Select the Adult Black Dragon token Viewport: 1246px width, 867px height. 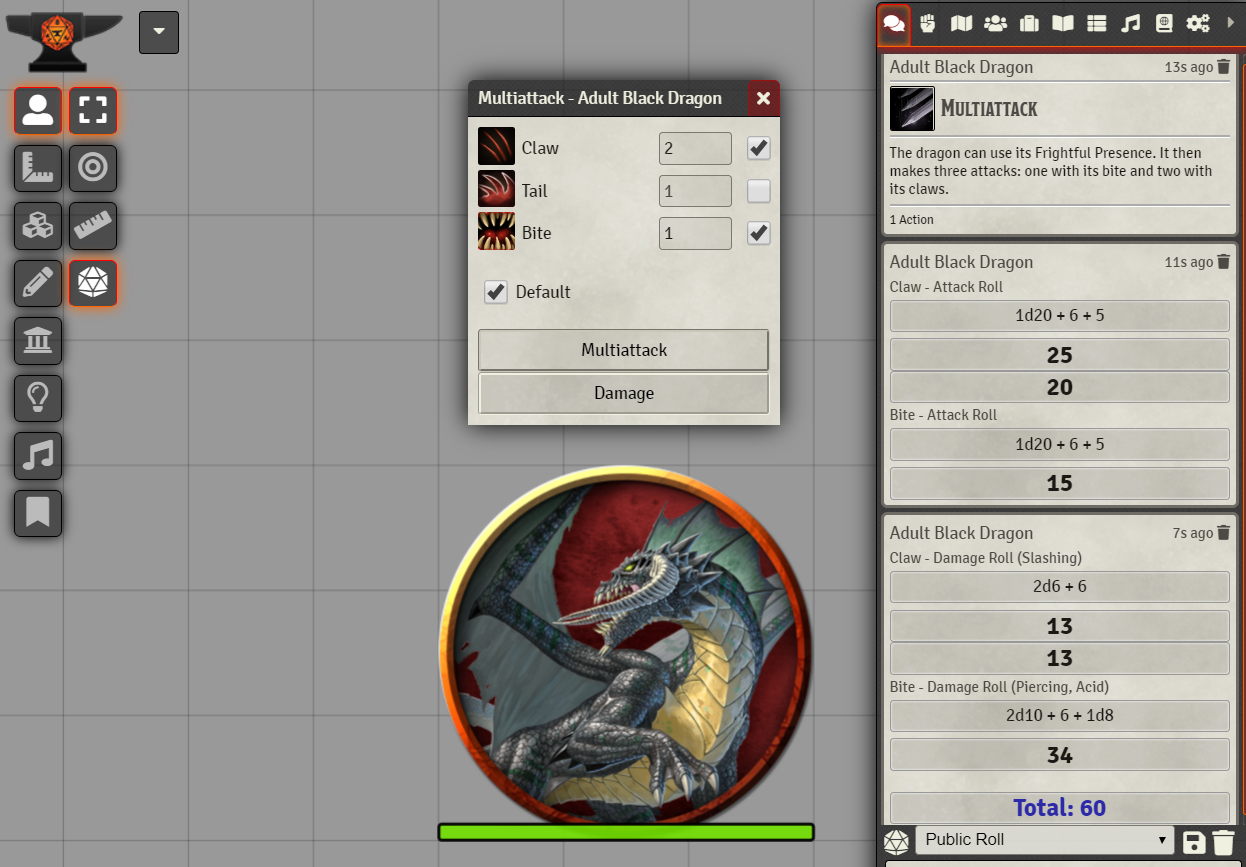click(625, 651)
